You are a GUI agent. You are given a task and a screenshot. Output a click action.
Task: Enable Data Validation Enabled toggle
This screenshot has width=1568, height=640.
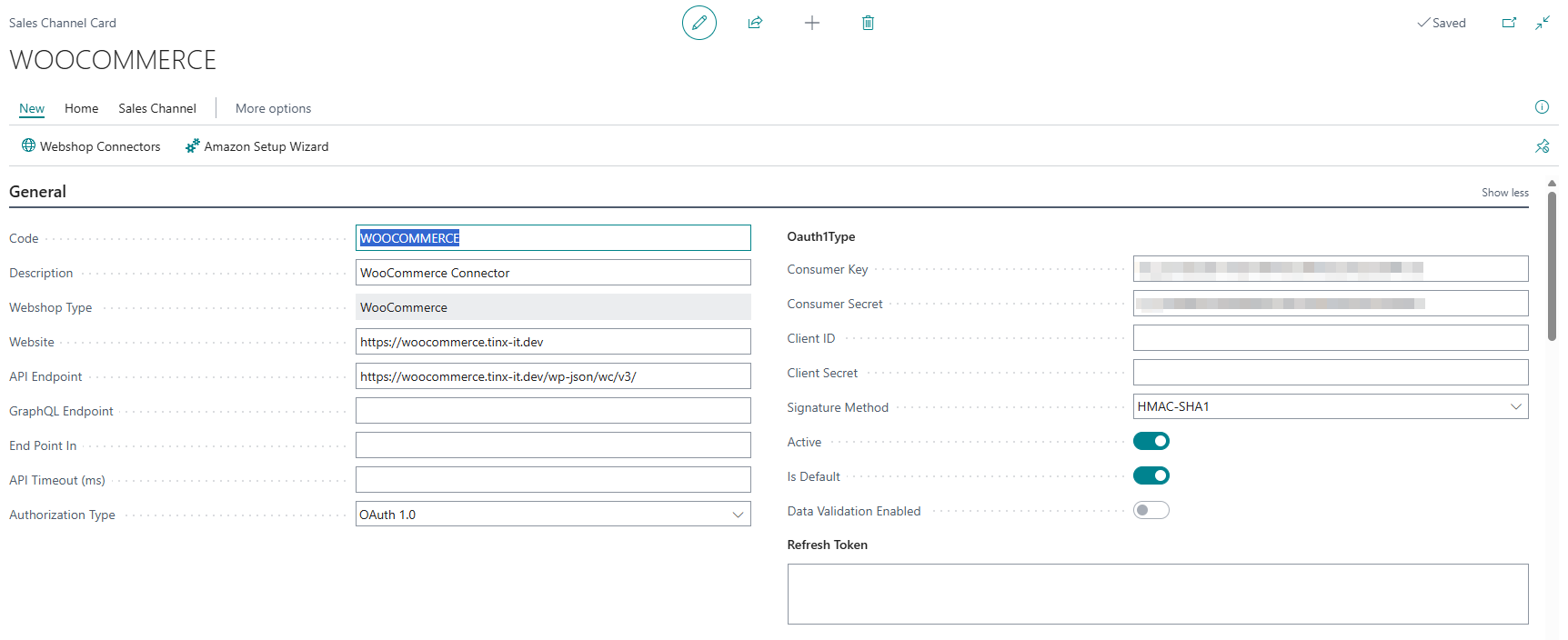click(1151, 510)
